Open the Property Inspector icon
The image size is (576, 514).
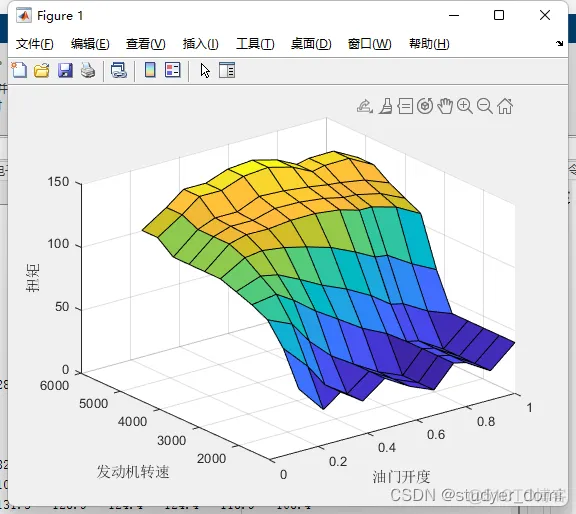coord(227,70)
